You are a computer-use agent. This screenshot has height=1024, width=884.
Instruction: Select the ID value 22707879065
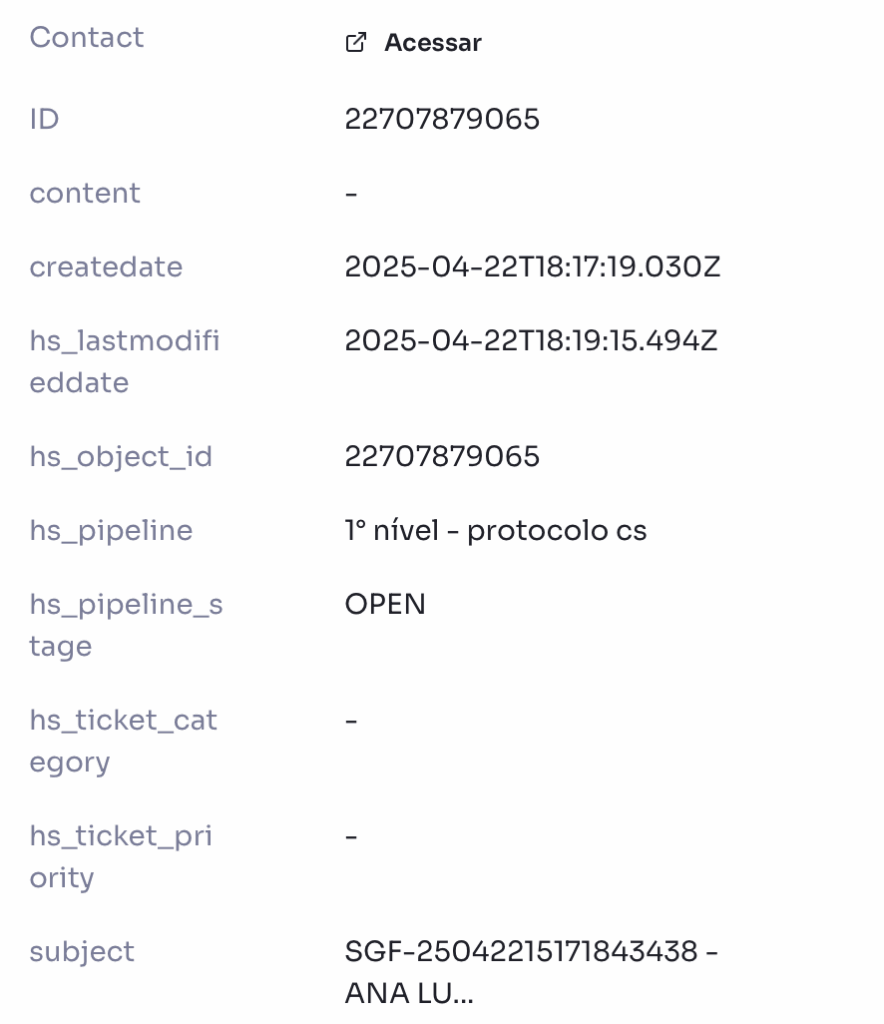tap(442, 119)
